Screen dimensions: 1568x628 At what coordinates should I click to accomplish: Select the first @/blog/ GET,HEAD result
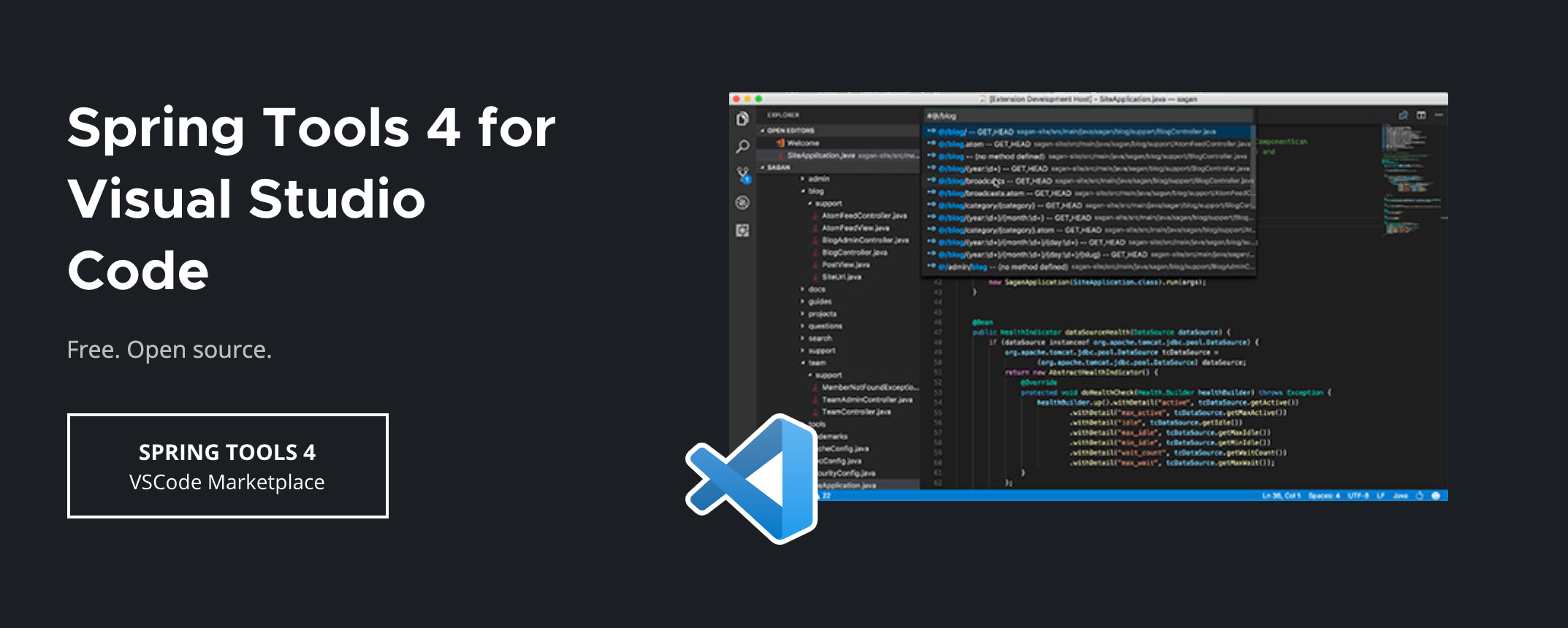(x=1088, y=132)
